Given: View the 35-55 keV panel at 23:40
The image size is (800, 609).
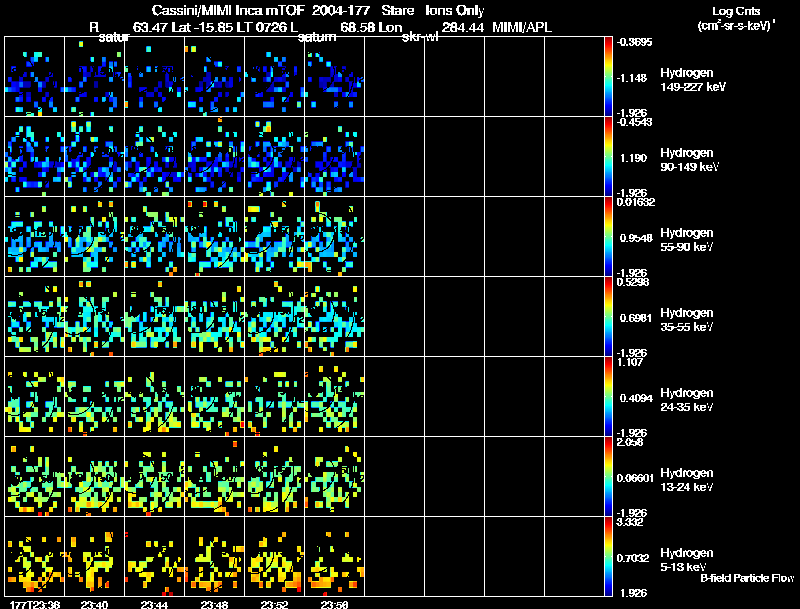Looking at the screenshot, I should [x=95, y=317].
